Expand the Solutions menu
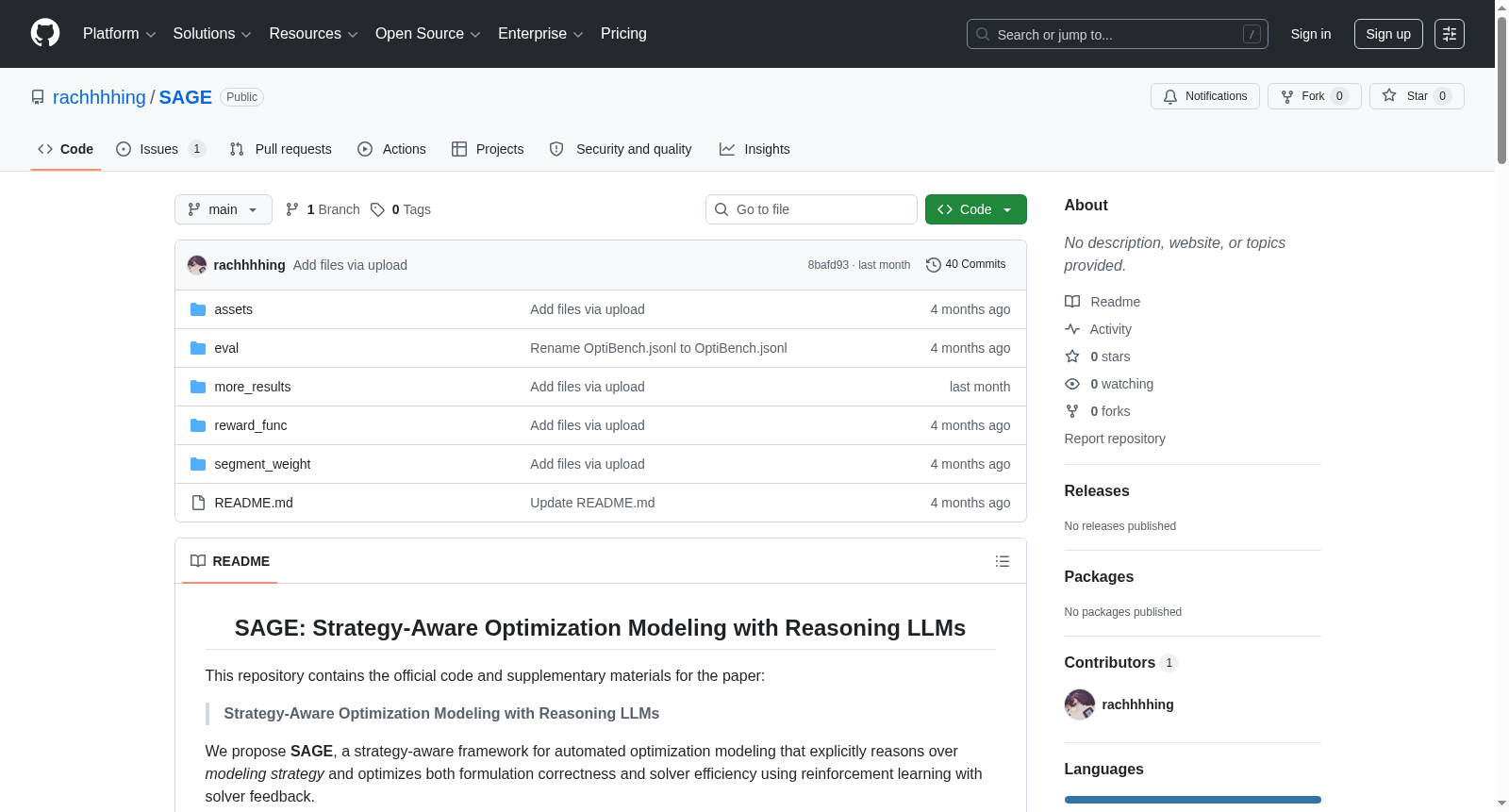Screen dimensions: 1509x812 (212, 34)
